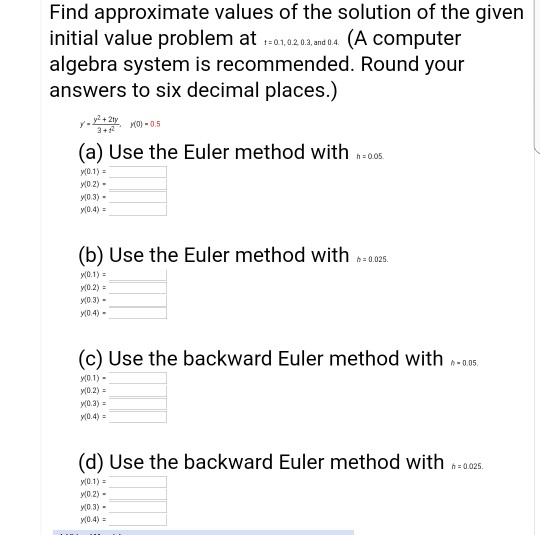540x535 pixels.
Task: Click the y(0.2) field under part (d)
Action: tap(138, 494)
